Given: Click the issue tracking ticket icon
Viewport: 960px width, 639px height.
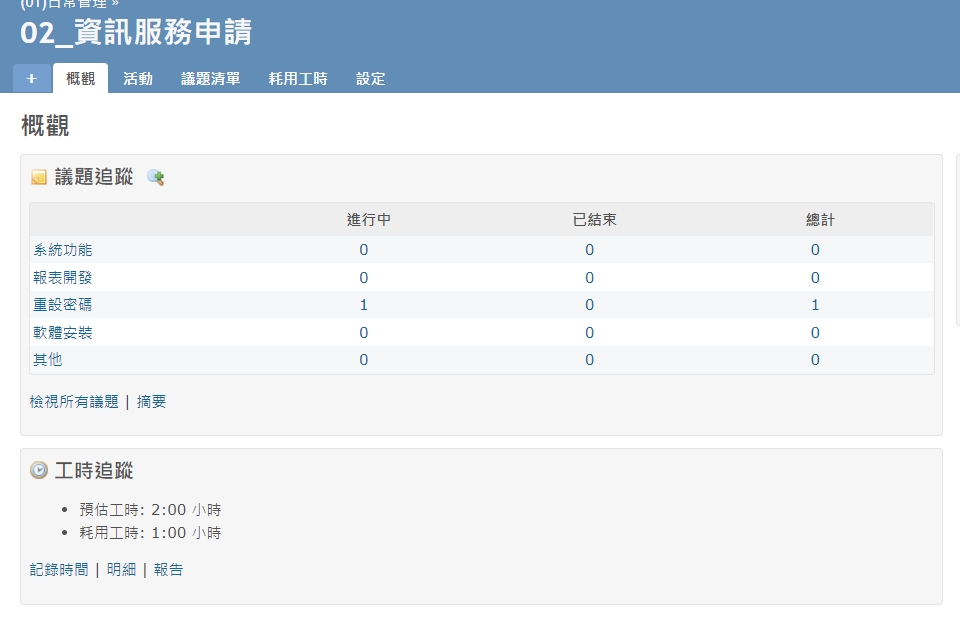Looking at the screenshot, I should coord(39,178).
